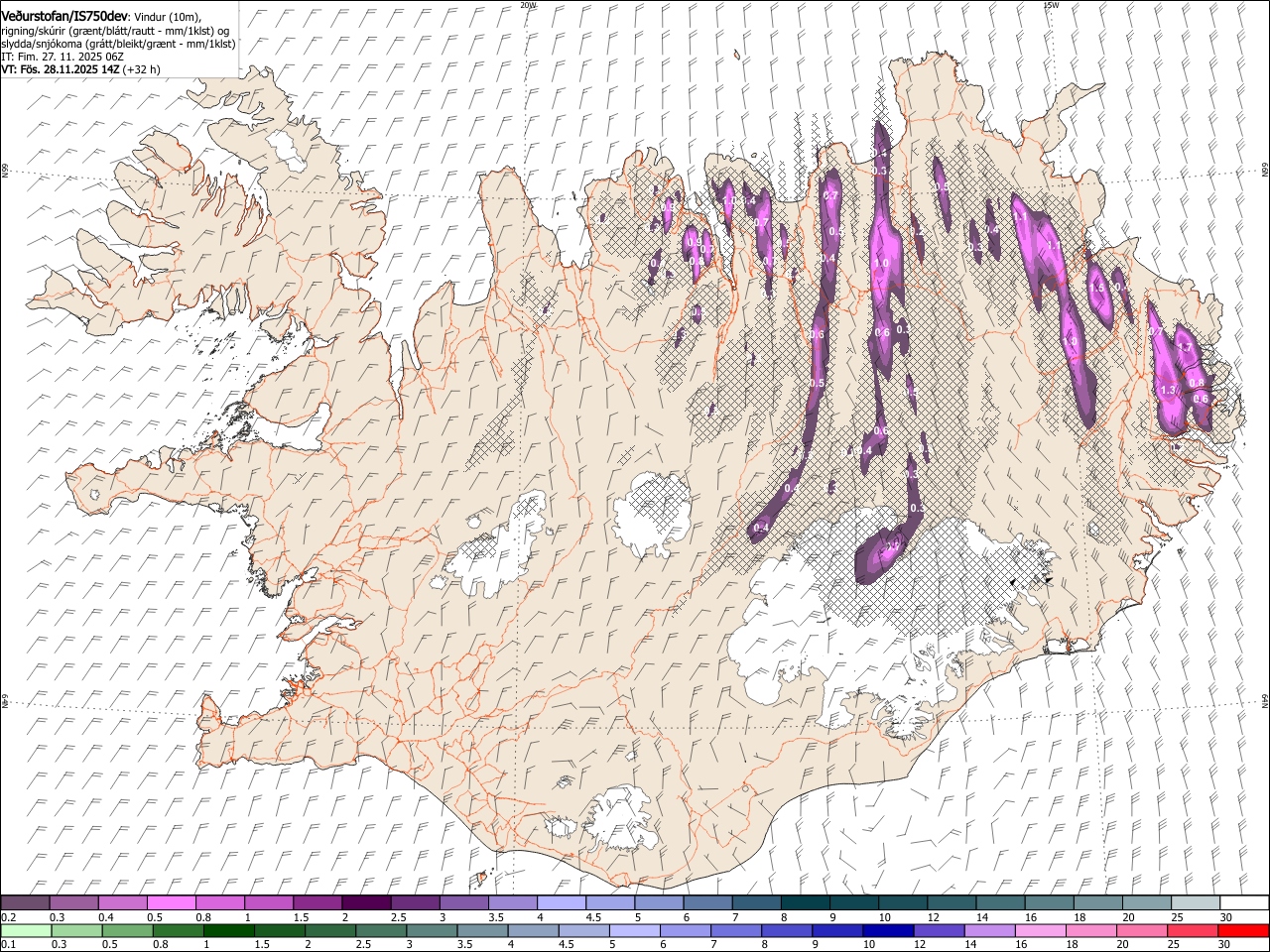Pick the white 30 snow legend swatch

point(1243,903)
